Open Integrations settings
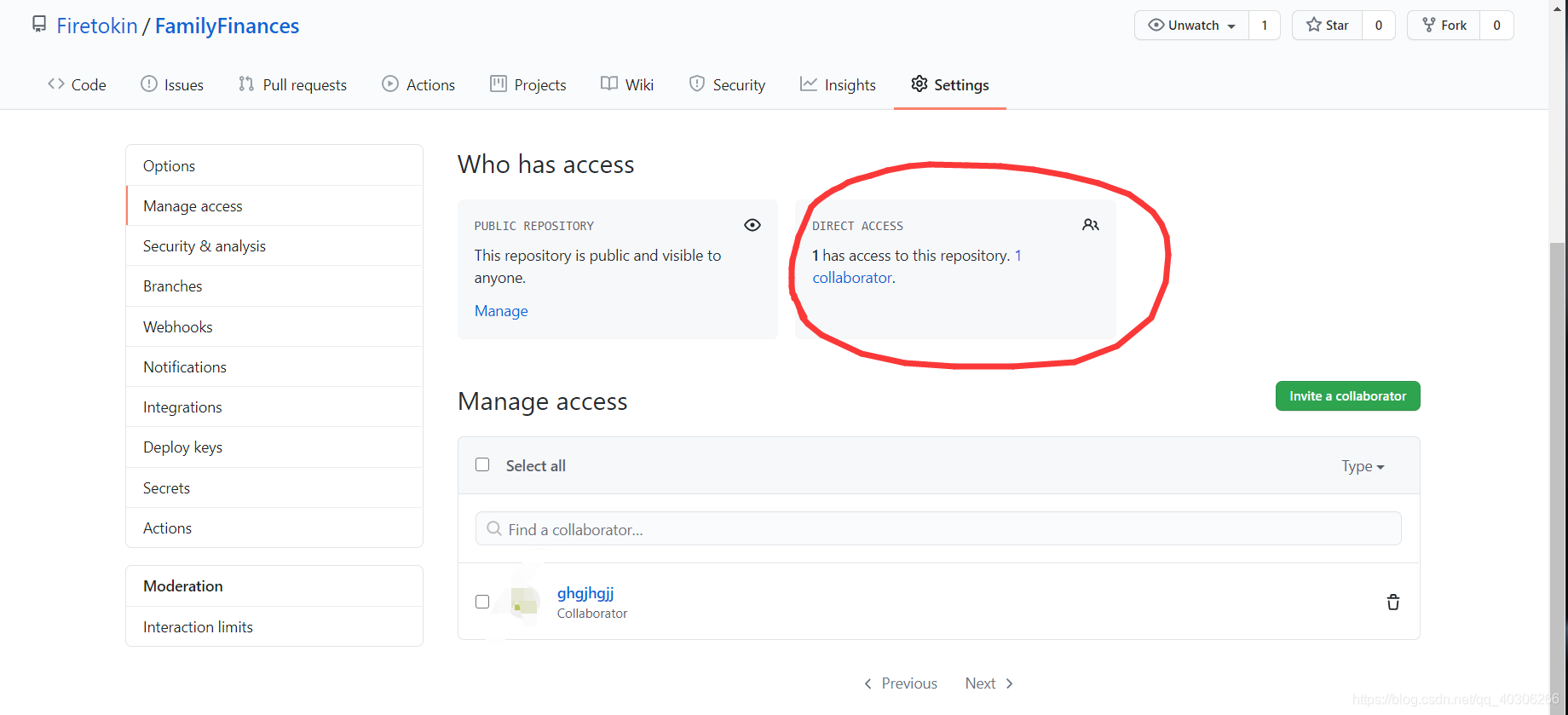Image resolution: width=1568 pixels, height=715 pixels. (x=274, y=407)
